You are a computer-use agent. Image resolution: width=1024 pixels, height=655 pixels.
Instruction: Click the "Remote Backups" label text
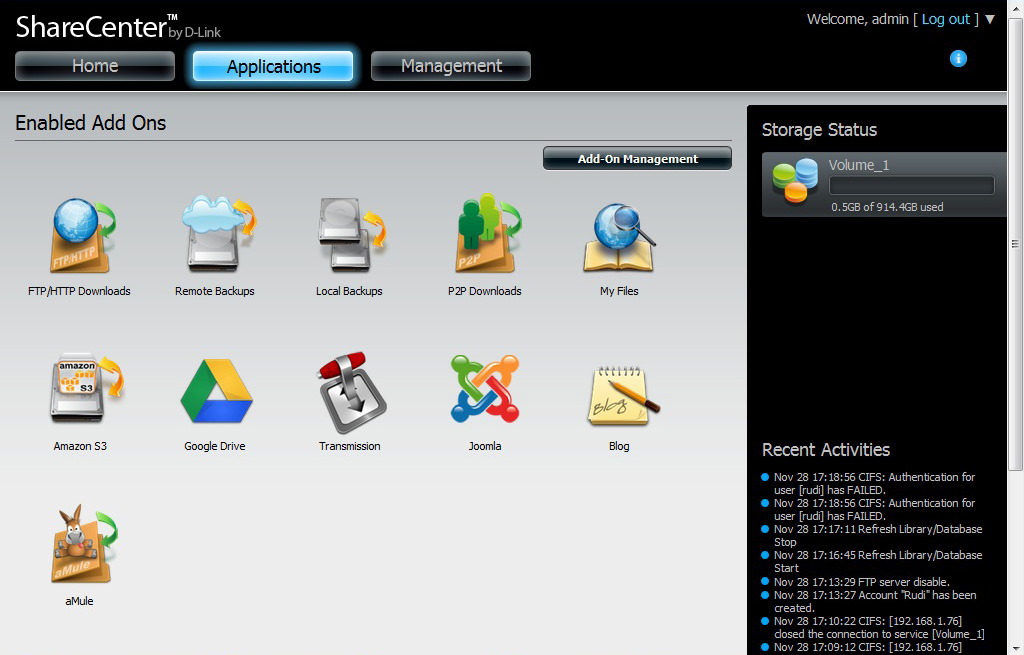click(215, 291)
